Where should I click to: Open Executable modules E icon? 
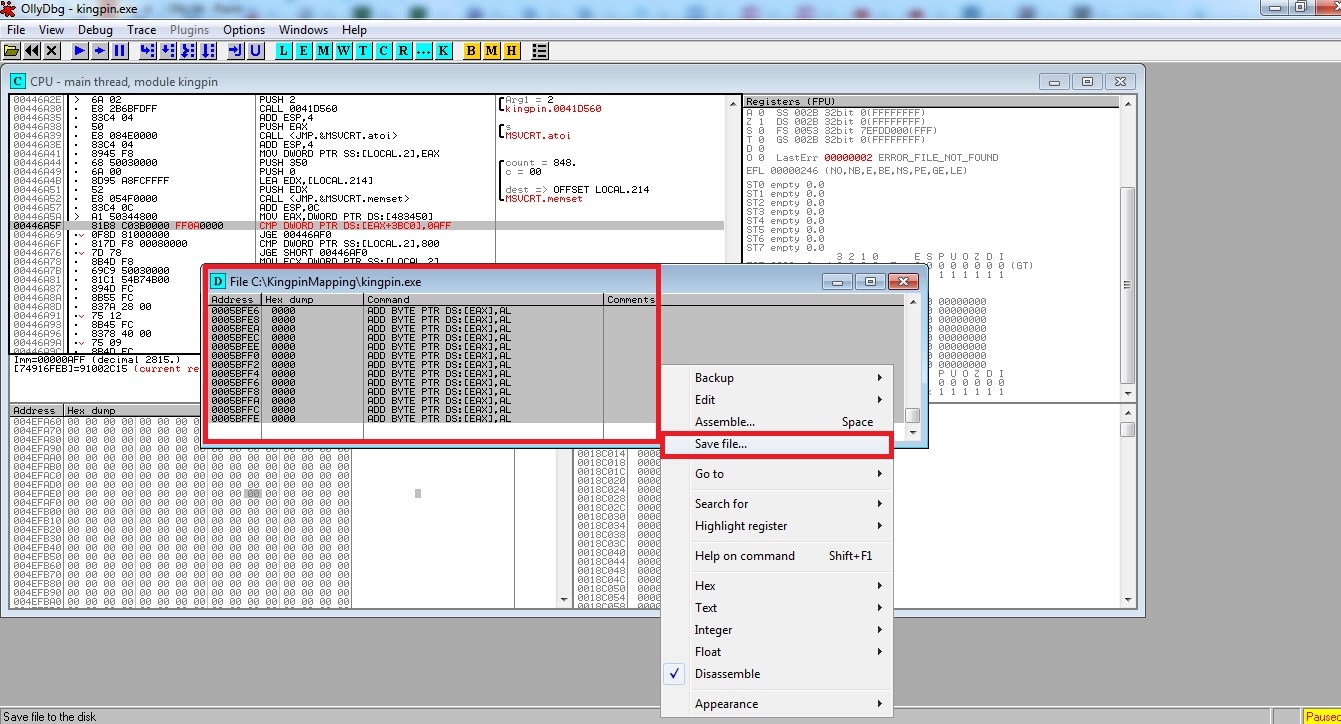[x=304, y=50]
